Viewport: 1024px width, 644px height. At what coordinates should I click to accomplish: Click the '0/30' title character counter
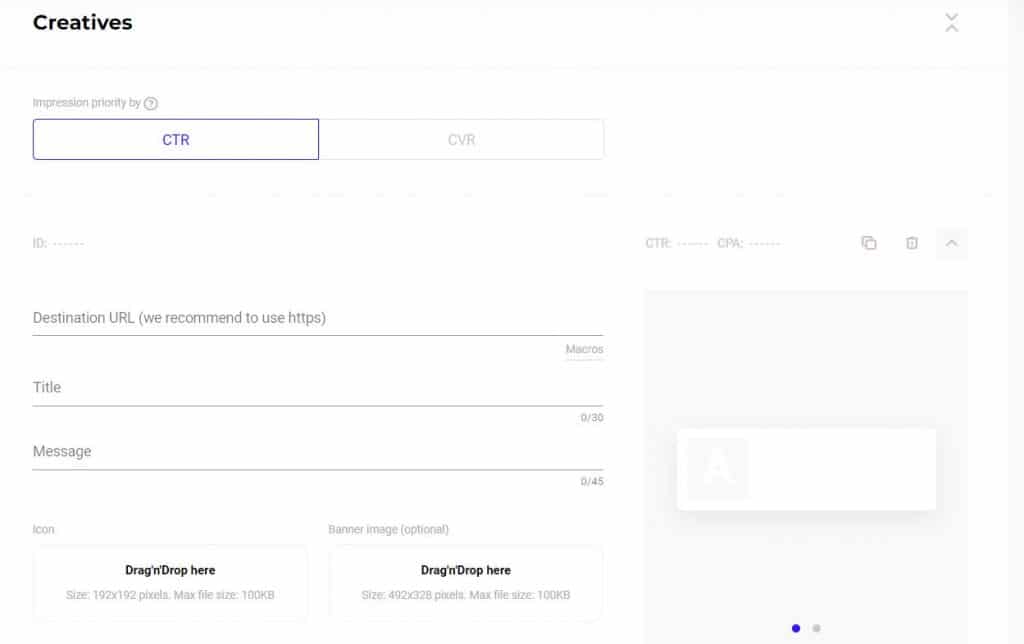[592, 418]
